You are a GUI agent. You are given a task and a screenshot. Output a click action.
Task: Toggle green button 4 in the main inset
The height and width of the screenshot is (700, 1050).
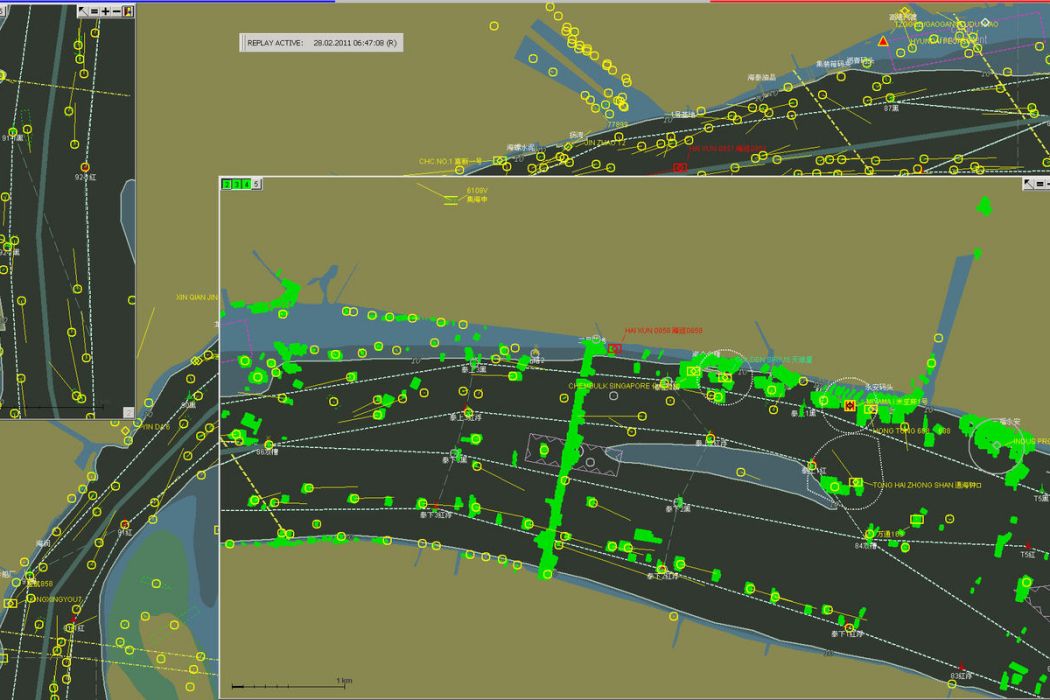(x=246, y=184)
